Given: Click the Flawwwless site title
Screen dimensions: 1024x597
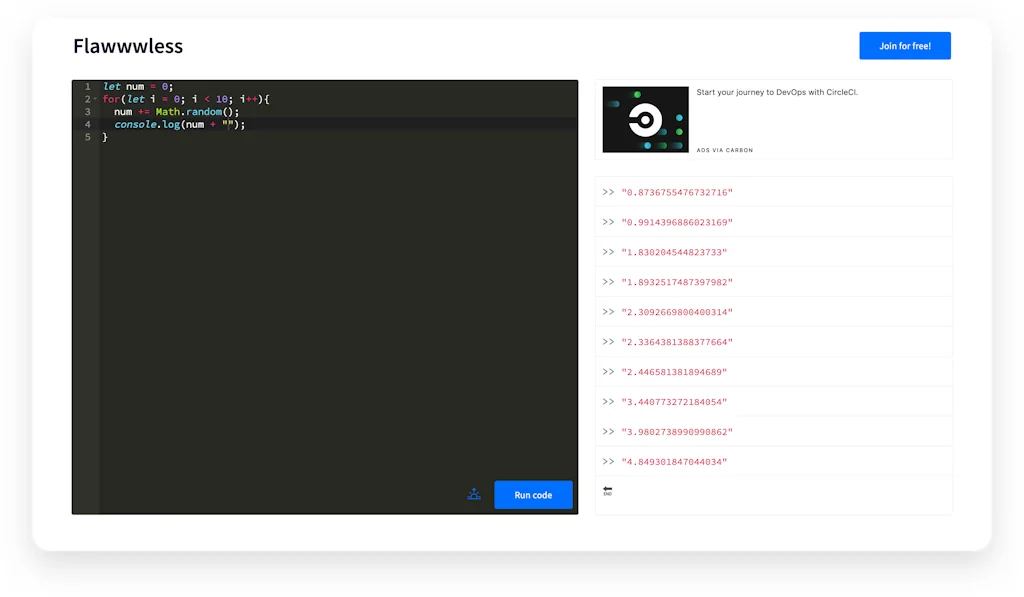Looking at the screenshot, I should pos(128,46).
